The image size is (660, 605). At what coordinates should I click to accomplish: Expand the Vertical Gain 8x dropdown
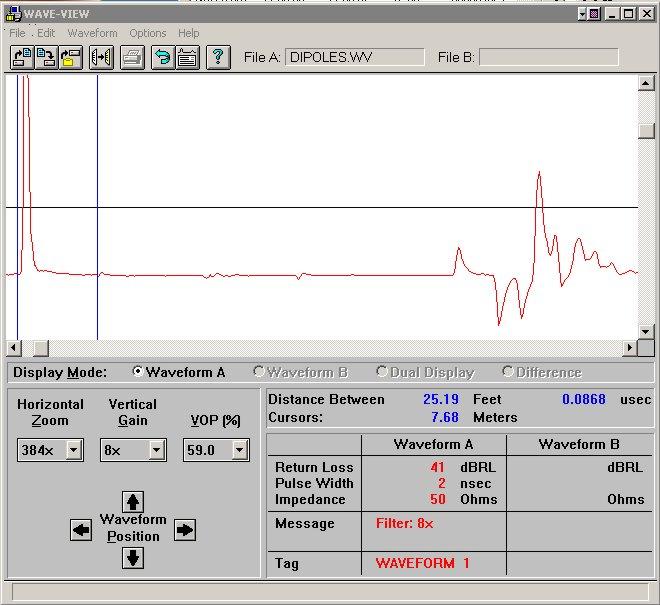[156, 450]
